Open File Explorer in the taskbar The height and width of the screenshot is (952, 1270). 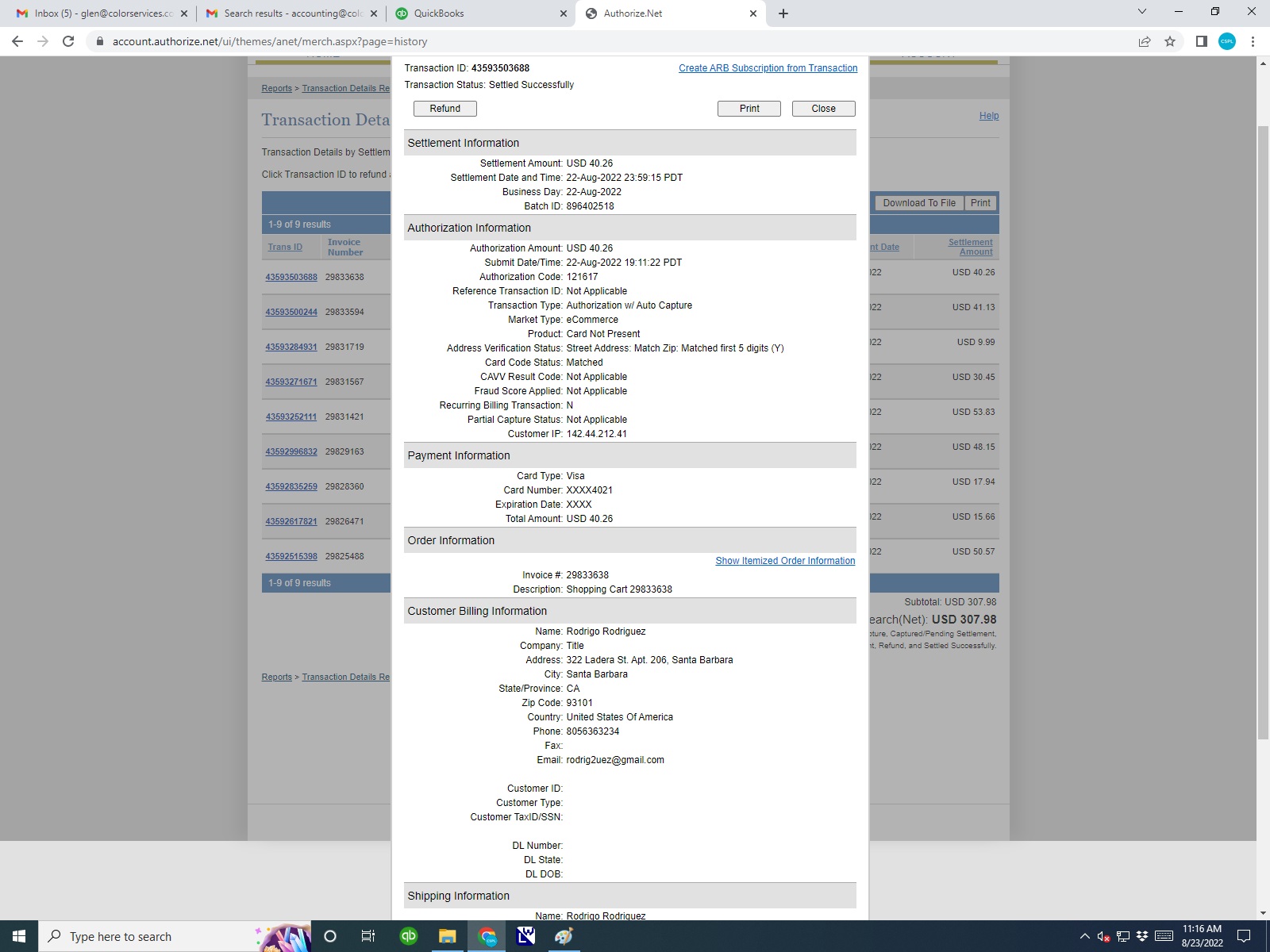(x=448, y=936)
